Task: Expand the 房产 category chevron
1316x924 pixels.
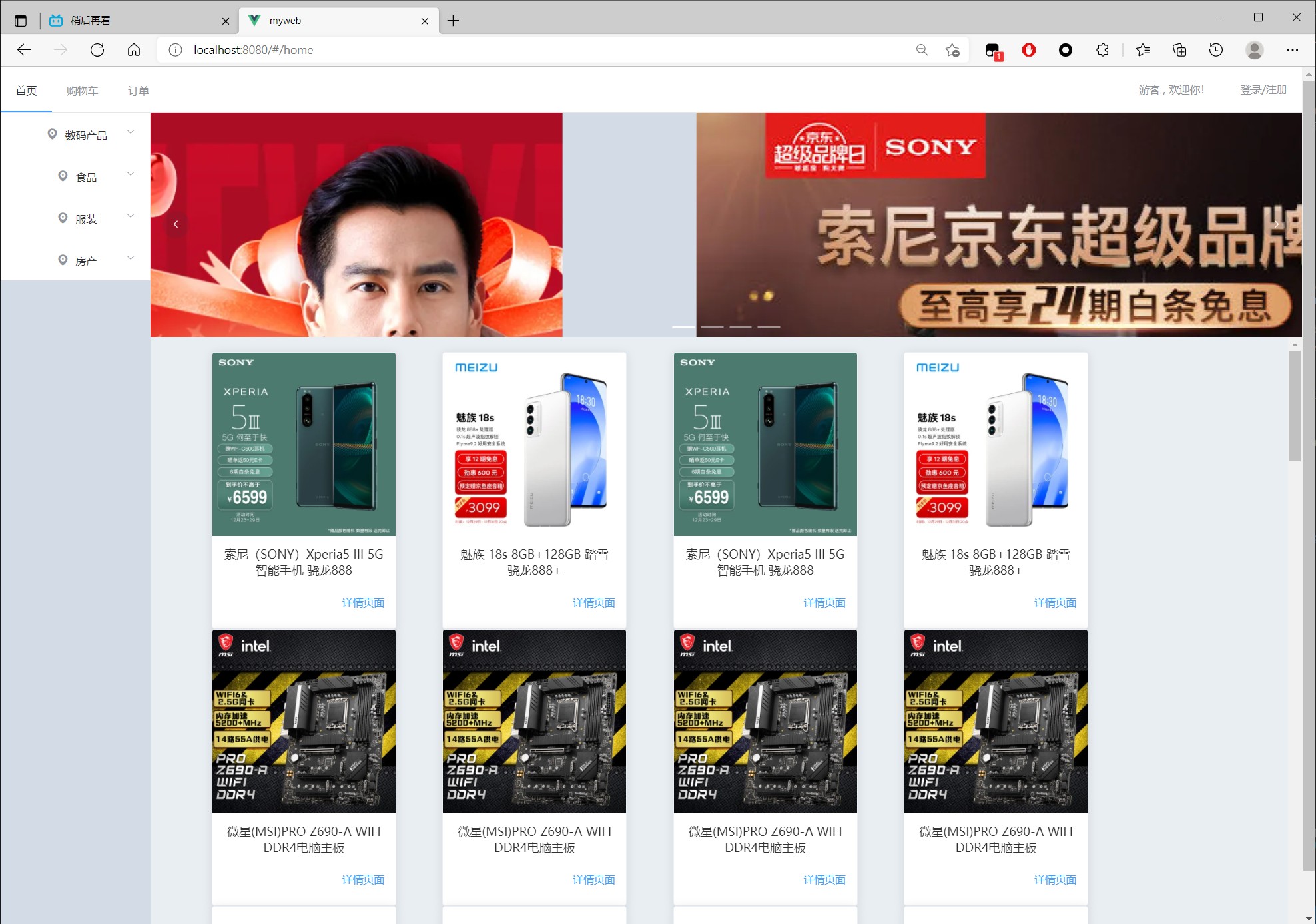Action: (x=131, y=258)
